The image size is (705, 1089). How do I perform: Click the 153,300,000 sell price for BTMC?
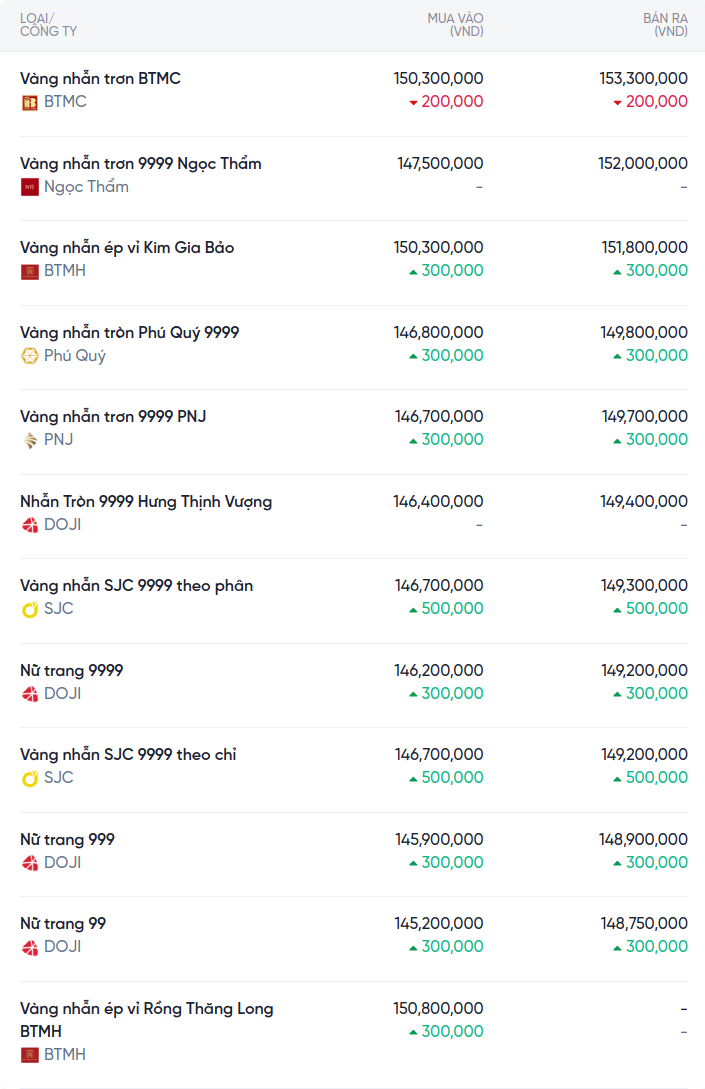(x=644, y=78)
